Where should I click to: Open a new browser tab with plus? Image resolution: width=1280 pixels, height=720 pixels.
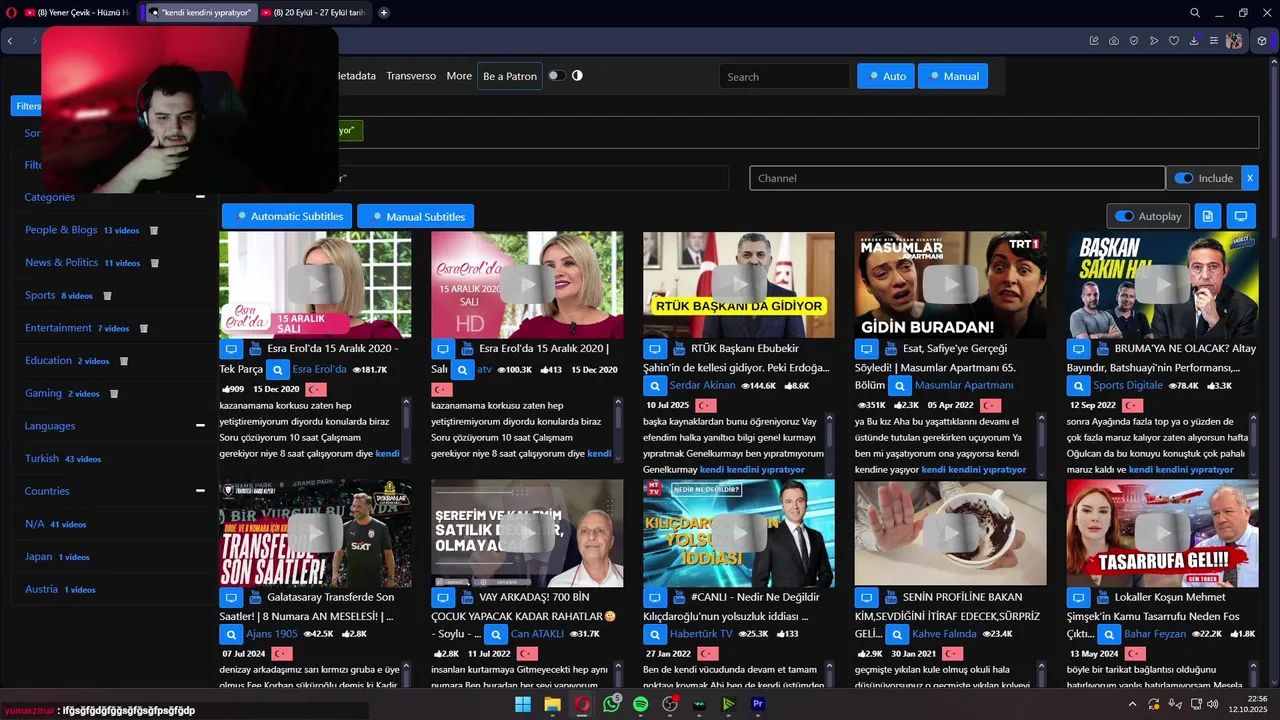(384, 13)
